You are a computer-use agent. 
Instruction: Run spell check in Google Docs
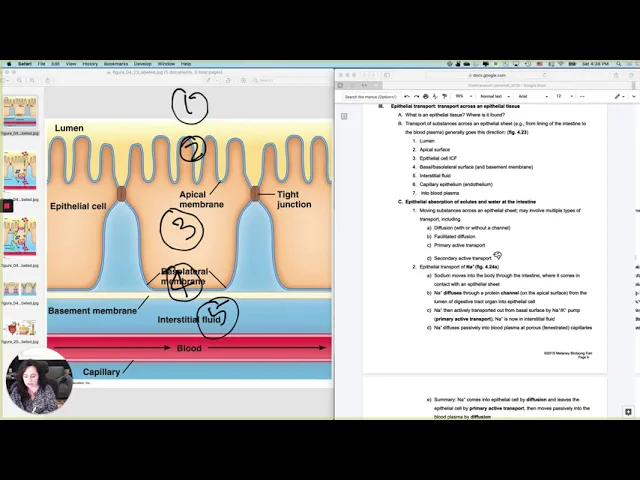pos(435,97)
